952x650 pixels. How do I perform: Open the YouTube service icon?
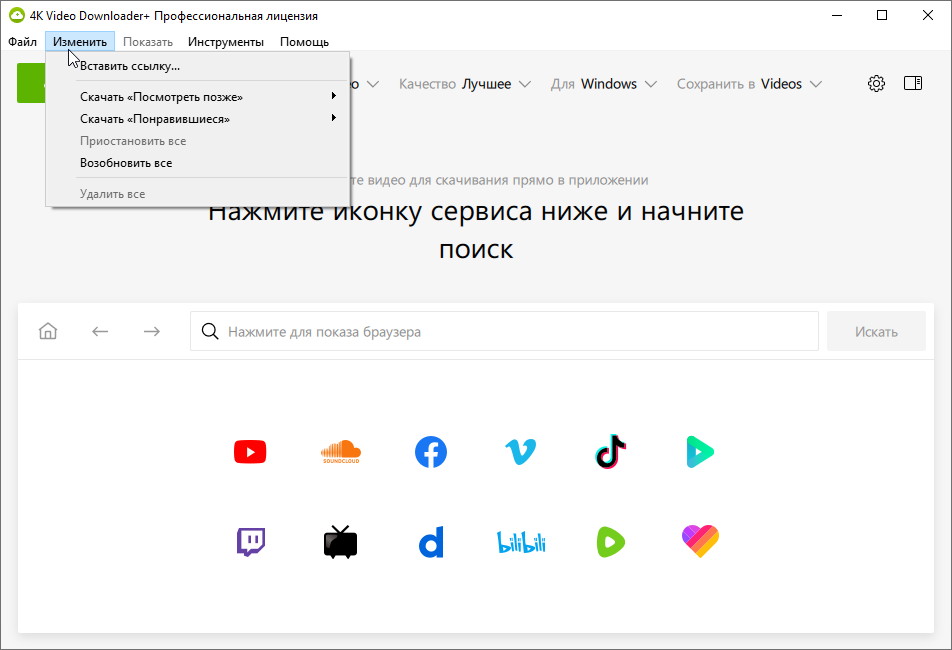click(x=250, y=452)
